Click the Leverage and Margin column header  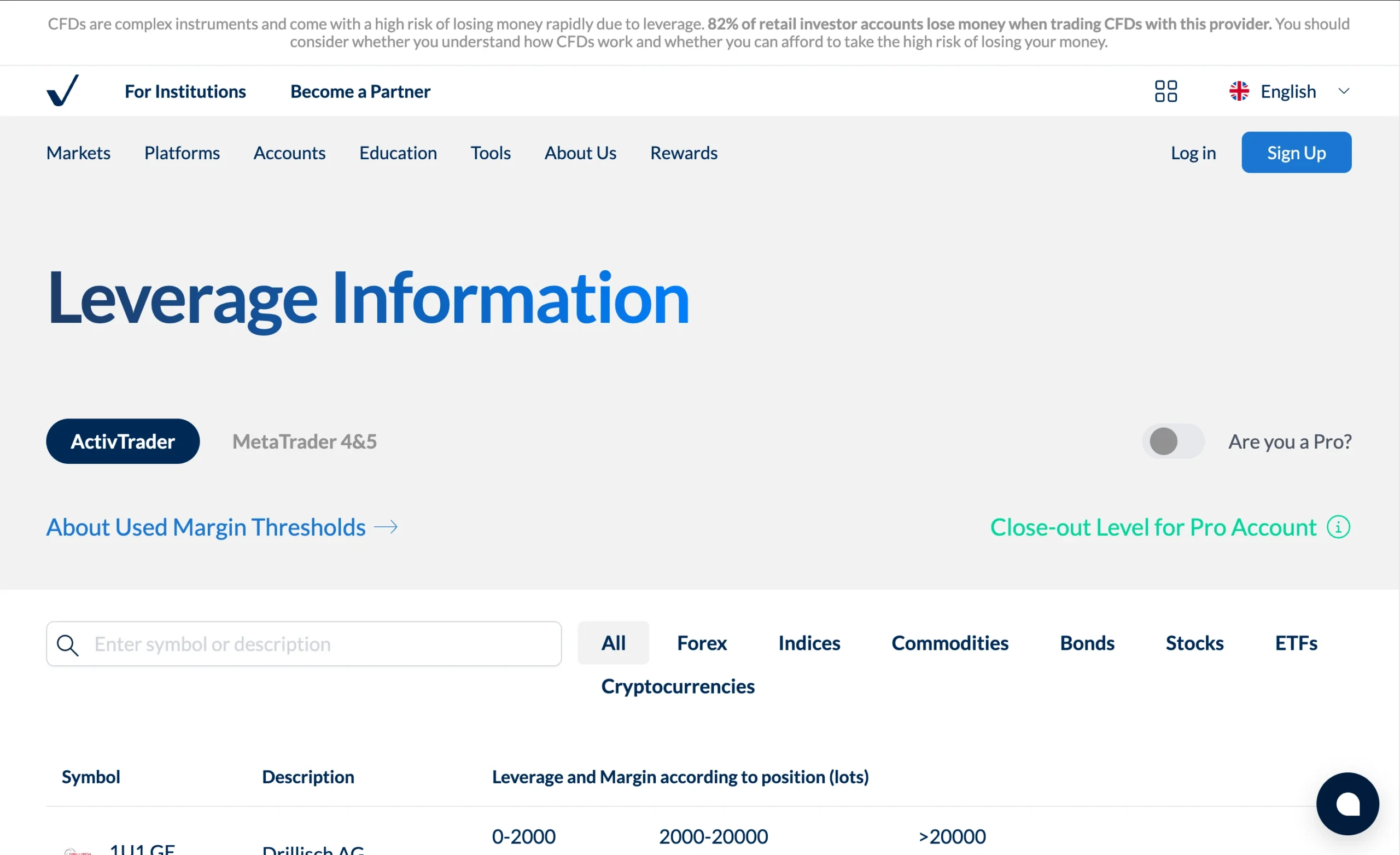click(680, 777)
